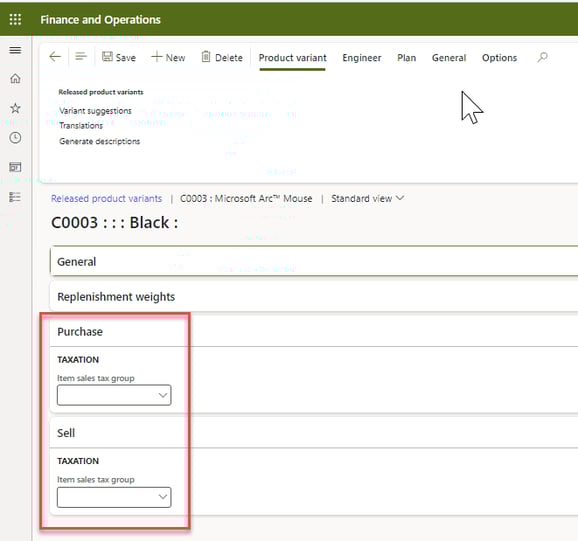578x541 pixels.
Task: Switch to the Engineer tab
Action: coord(362,58)
